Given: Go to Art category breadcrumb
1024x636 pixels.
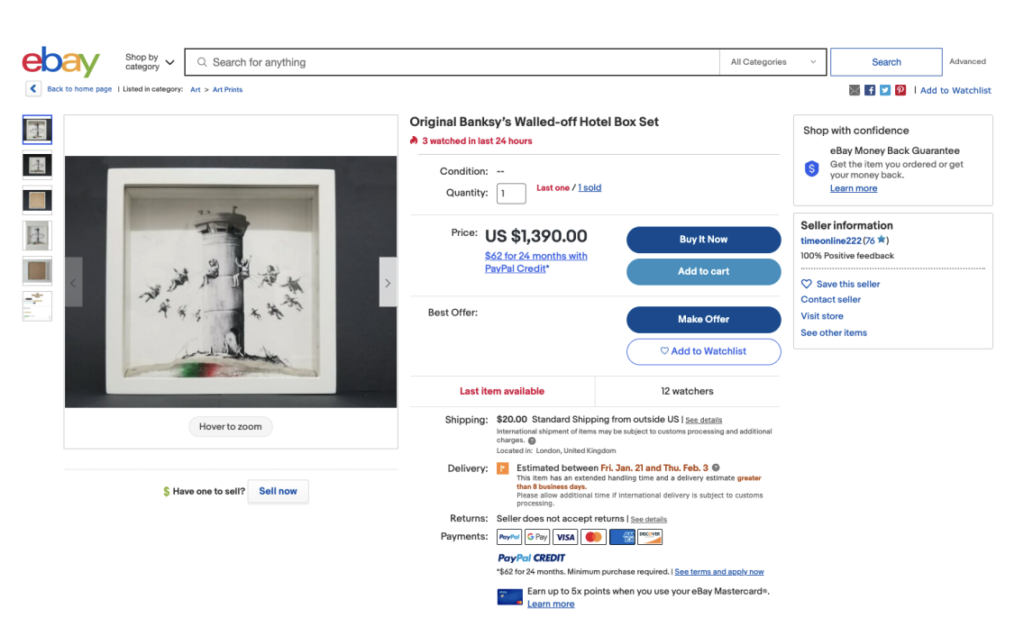Looking at the screenshot, I should 196,90.
